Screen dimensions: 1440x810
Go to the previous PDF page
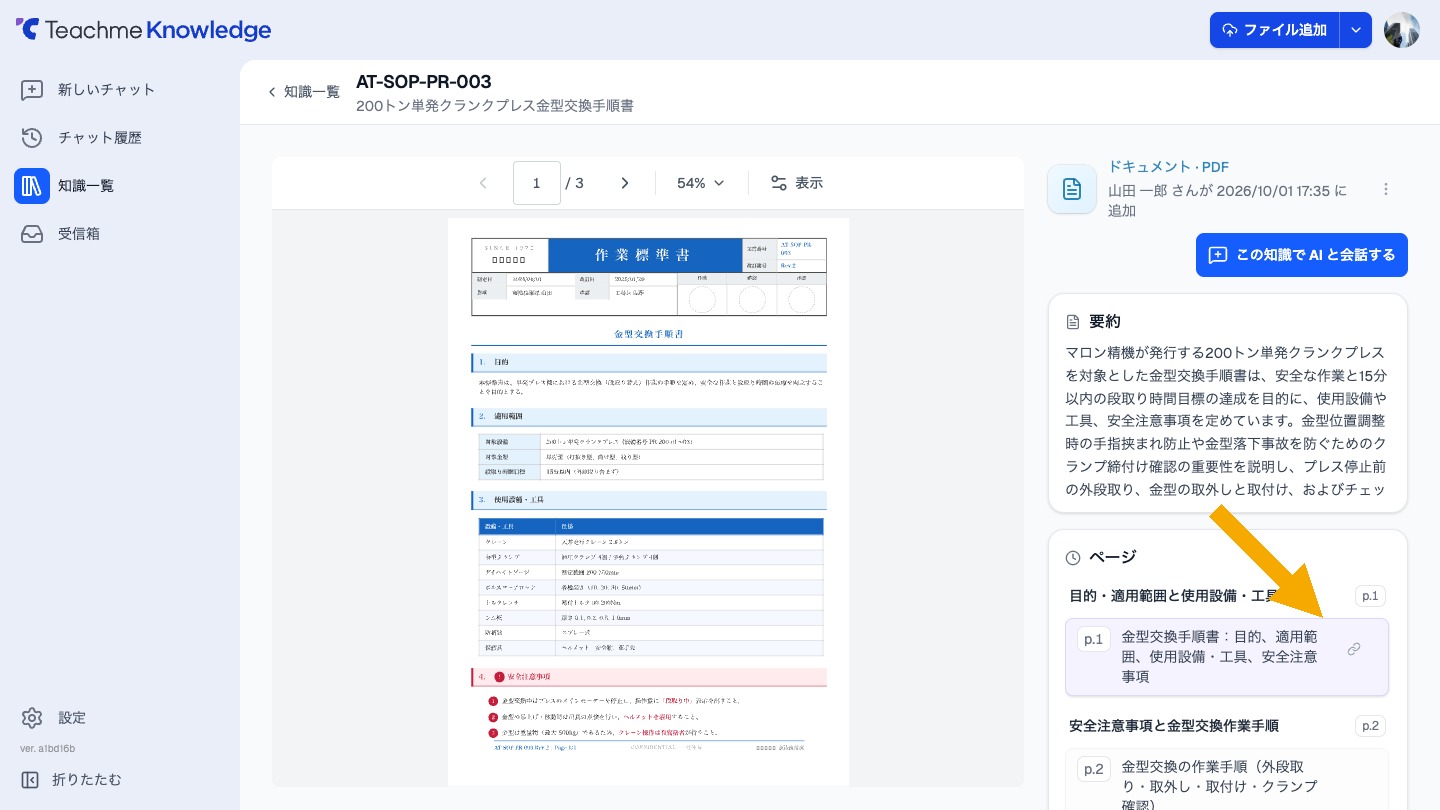pyautogui.click(x=484, y=183)
